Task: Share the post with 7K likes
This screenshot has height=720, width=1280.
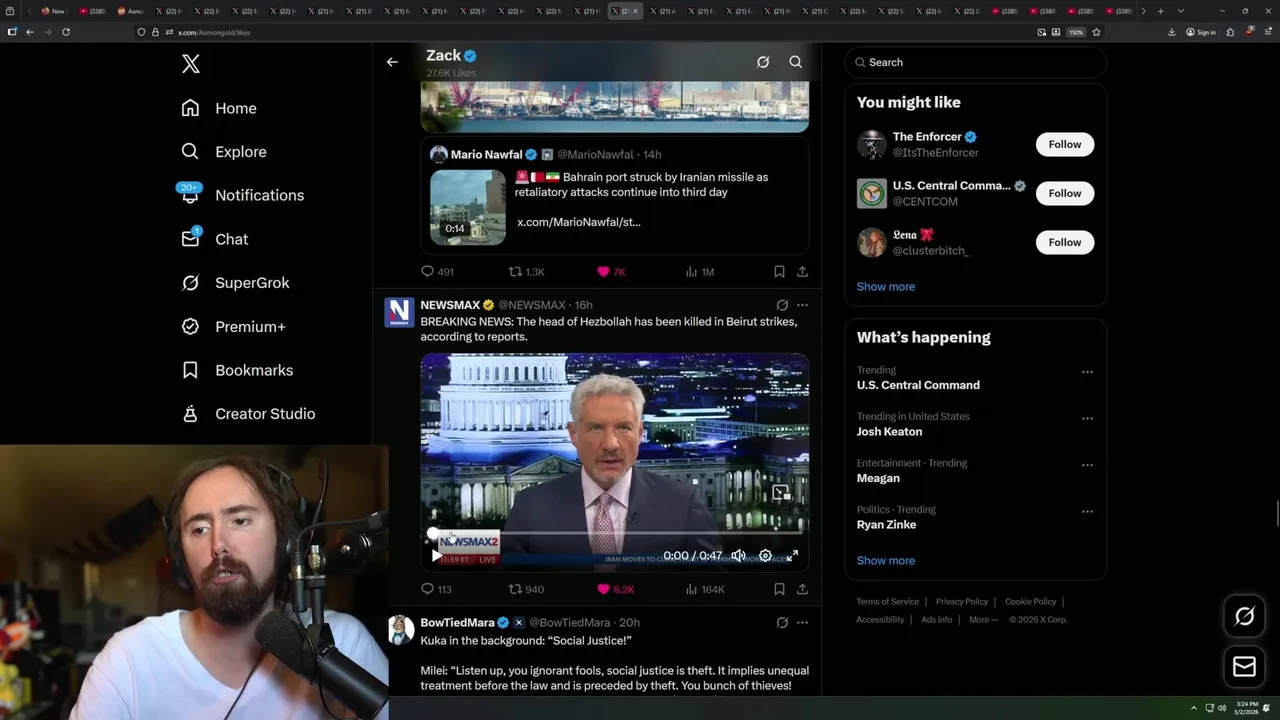Action: click(802, 272)
